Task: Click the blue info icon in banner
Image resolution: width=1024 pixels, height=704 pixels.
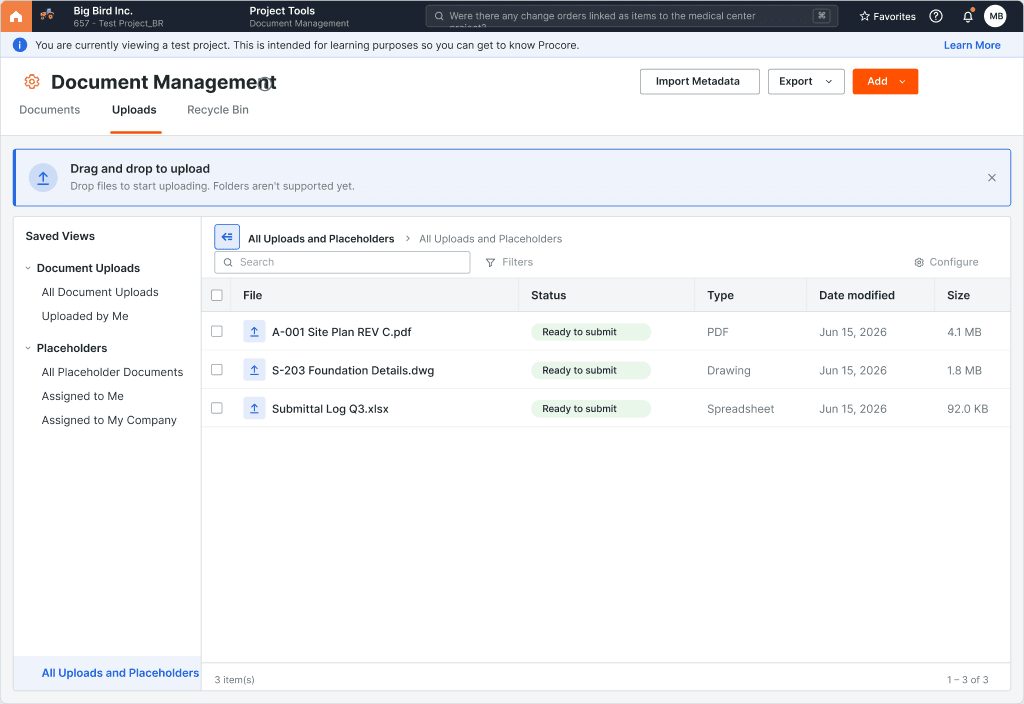Action: coord(20,45)
